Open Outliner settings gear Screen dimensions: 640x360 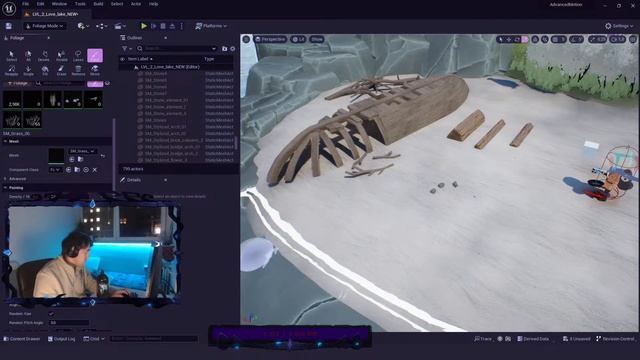click(x=233, y=49)
